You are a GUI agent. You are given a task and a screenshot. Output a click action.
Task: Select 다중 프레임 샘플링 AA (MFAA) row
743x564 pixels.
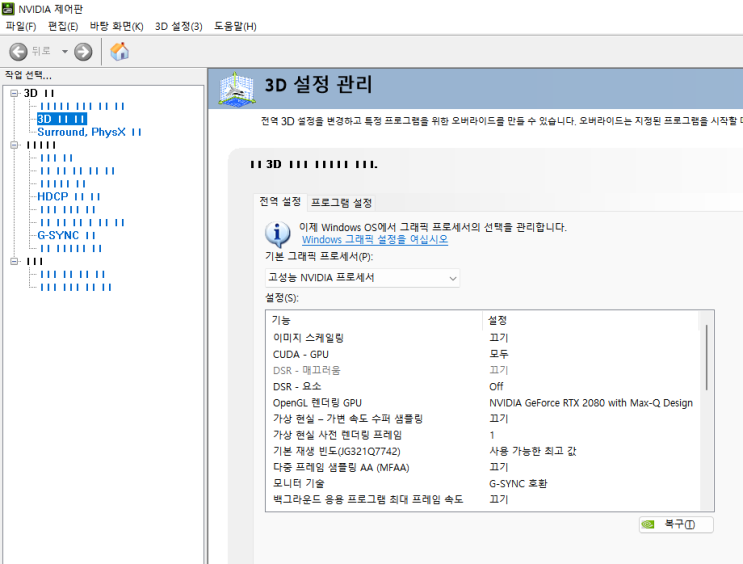pyautogui.click(x=482, y=467)
